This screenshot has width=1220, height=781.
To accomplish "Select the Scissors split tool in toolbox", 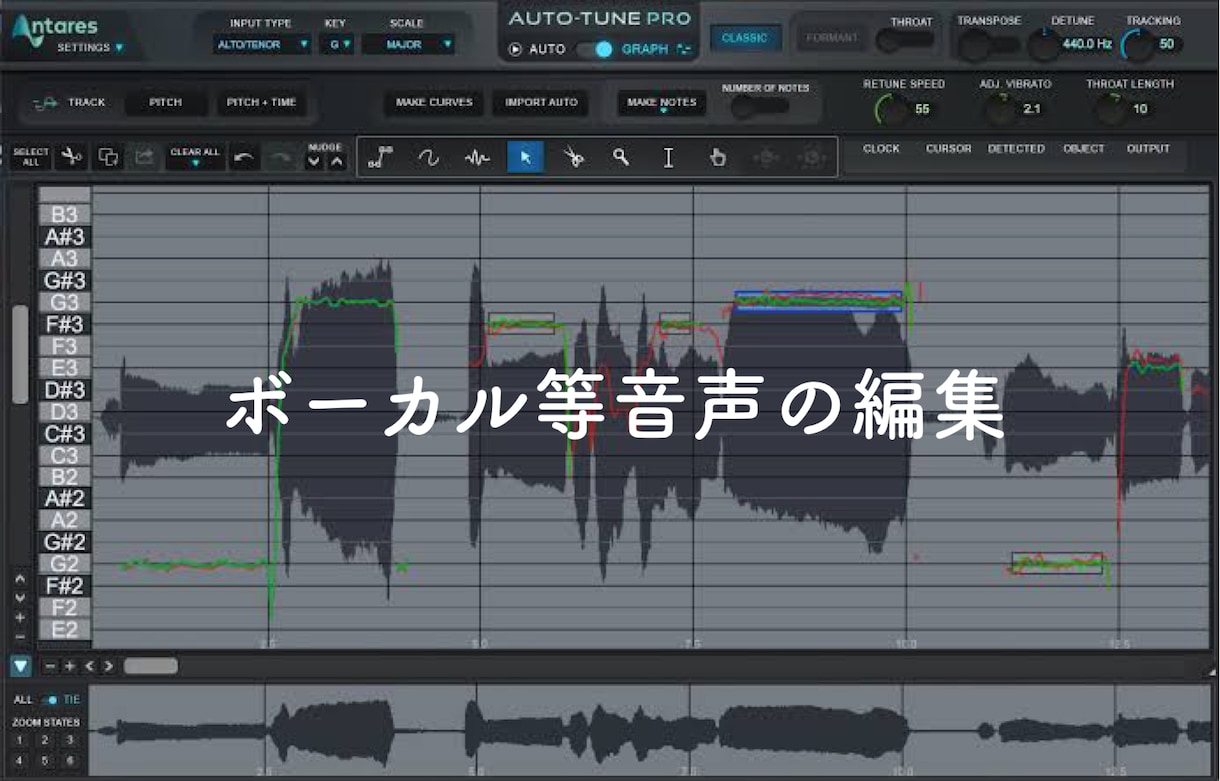I will (x=573, y=157).
